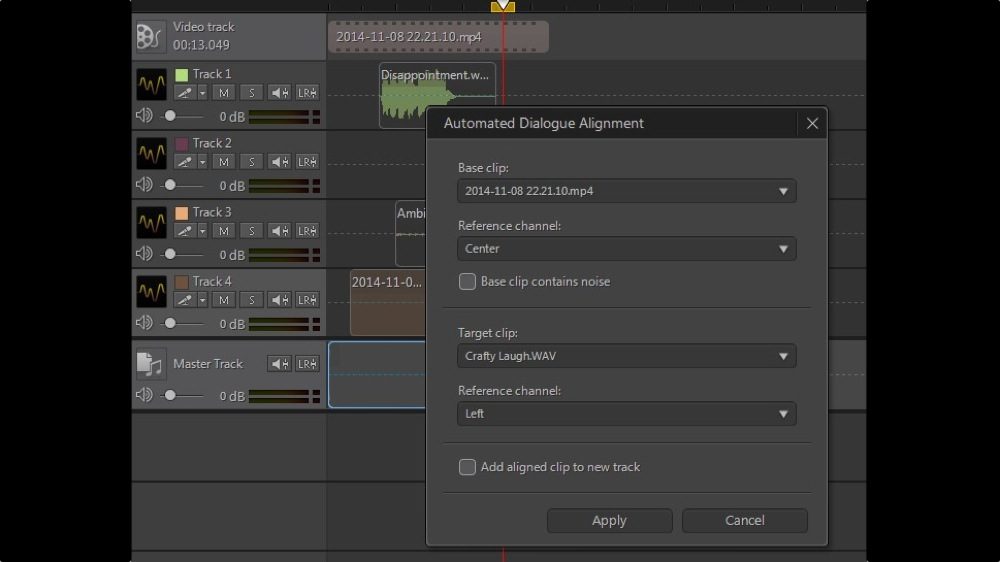Viewport: 1000px width, 562px height.
Task: Click Track 2 volume slider knob
Action: [170, 185]
